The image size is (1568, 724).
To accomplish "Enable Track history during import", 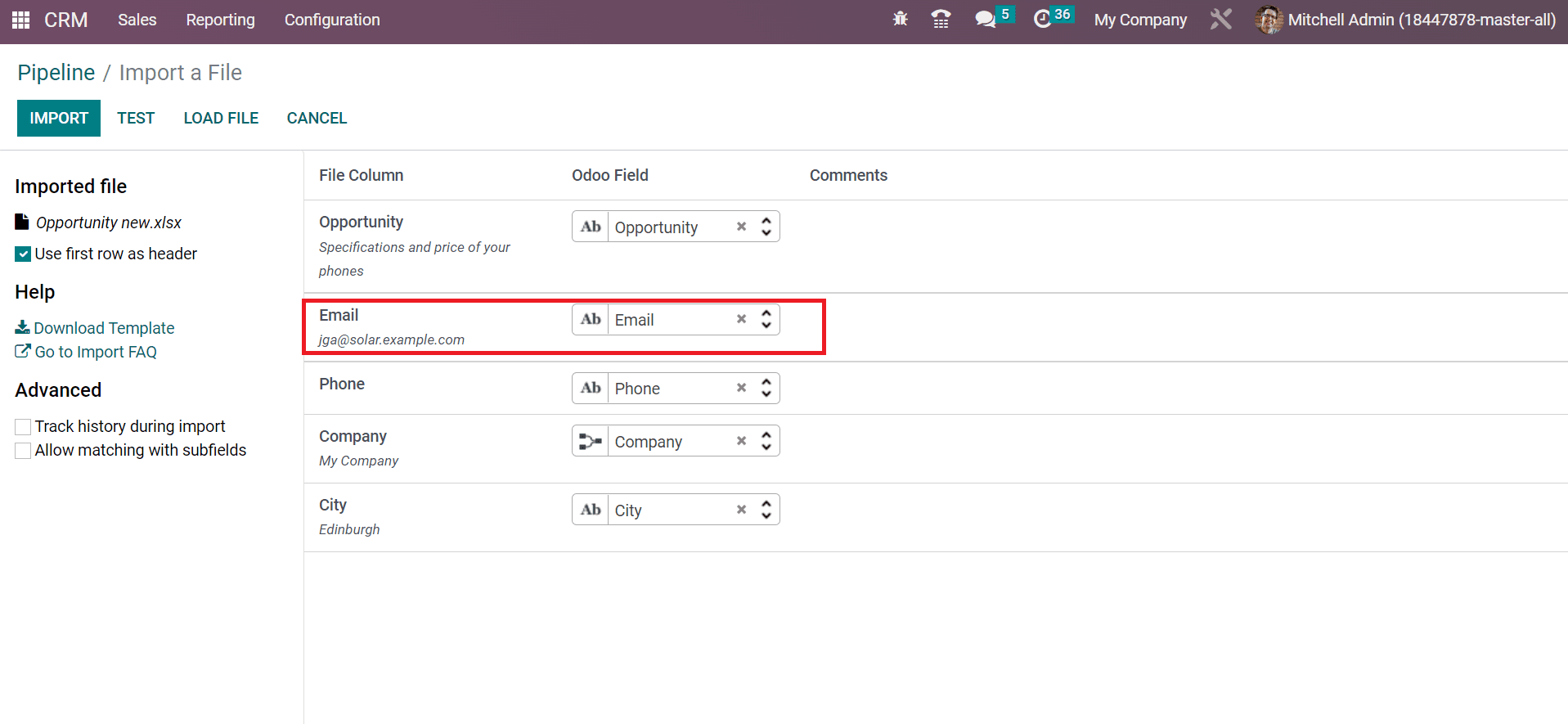I will tap(23, 427).
